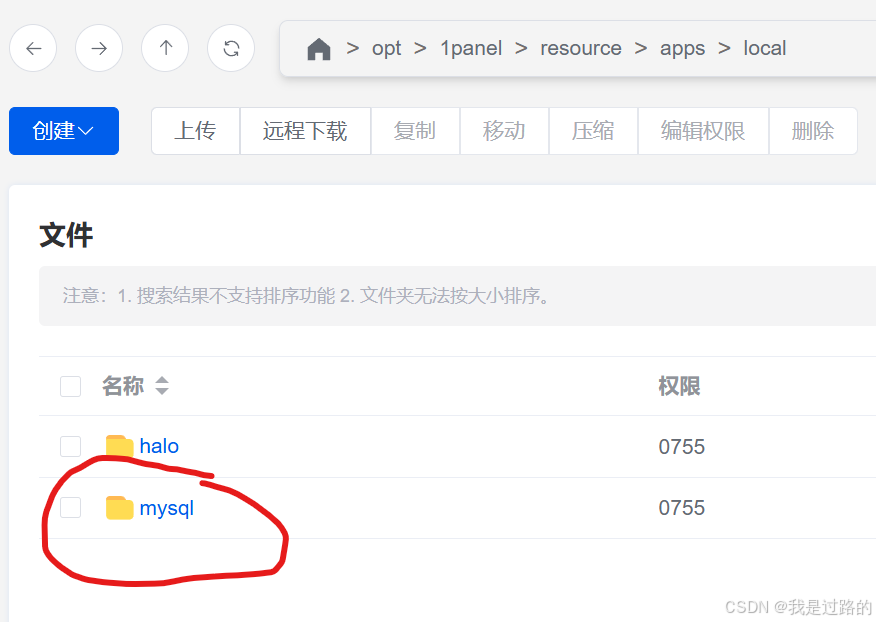Viewport: 876px width, 622px height.
Task: Open the mysql folder link
Action: point(166,509)
